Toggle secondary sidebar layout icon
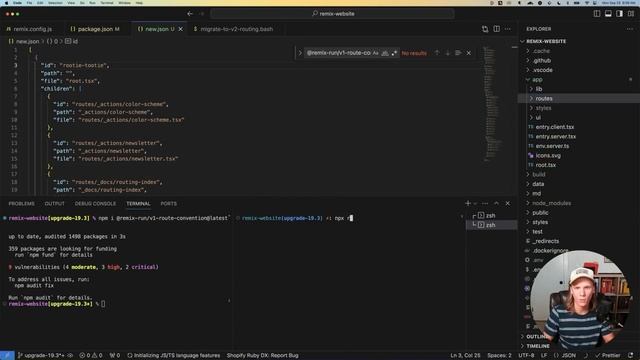The image size is (640, 360). 620,13
